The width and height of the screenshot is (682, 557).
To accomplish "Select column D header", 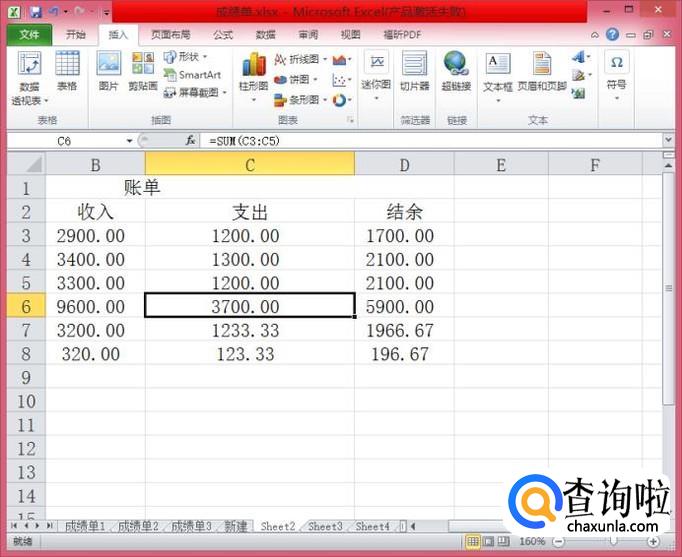I will pos(404,165).
